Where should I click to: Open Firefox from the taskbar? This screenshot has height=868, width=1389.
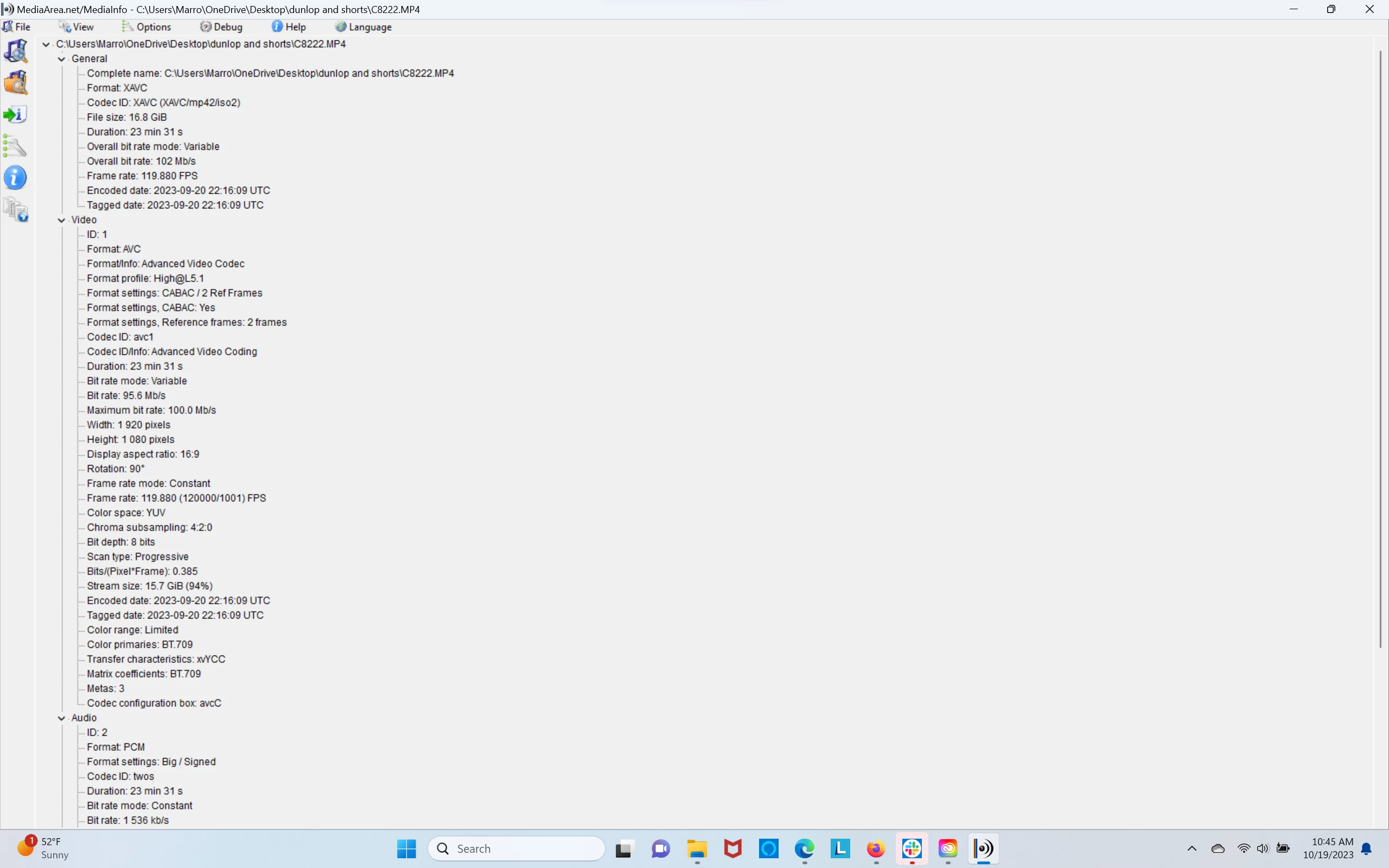click(876, 848)
